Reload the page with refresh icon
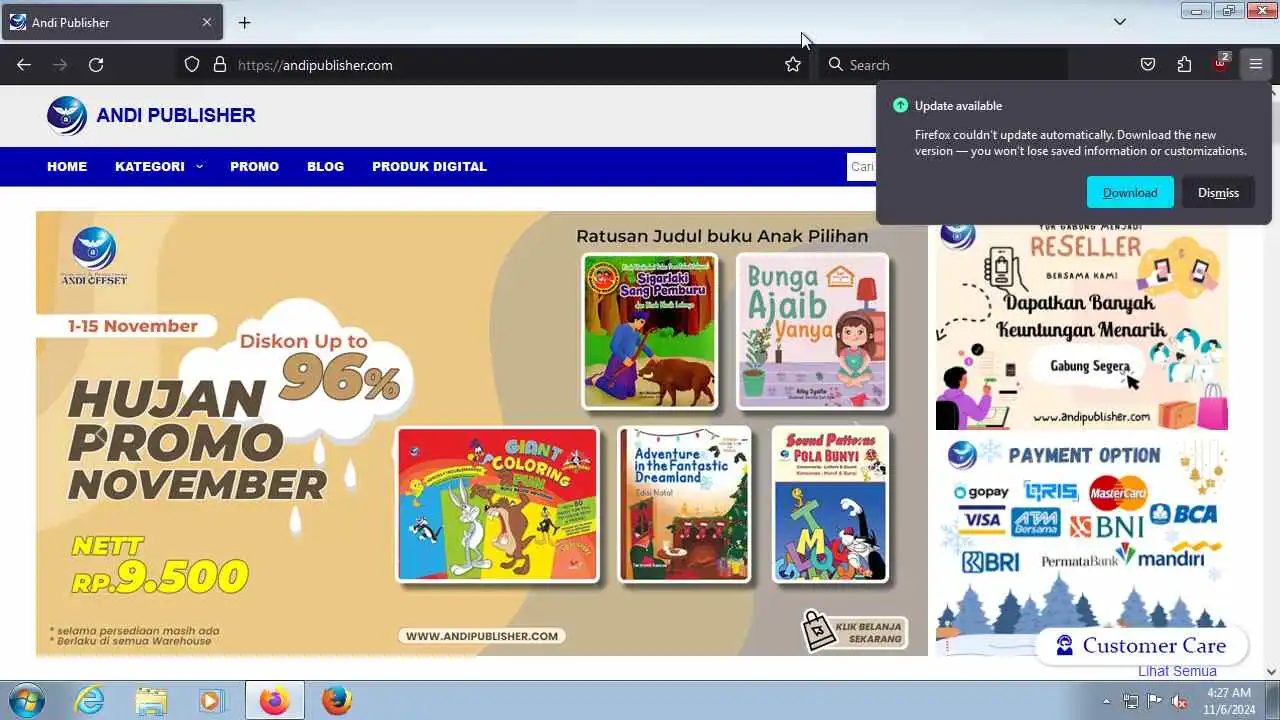 tap(96, 65)
